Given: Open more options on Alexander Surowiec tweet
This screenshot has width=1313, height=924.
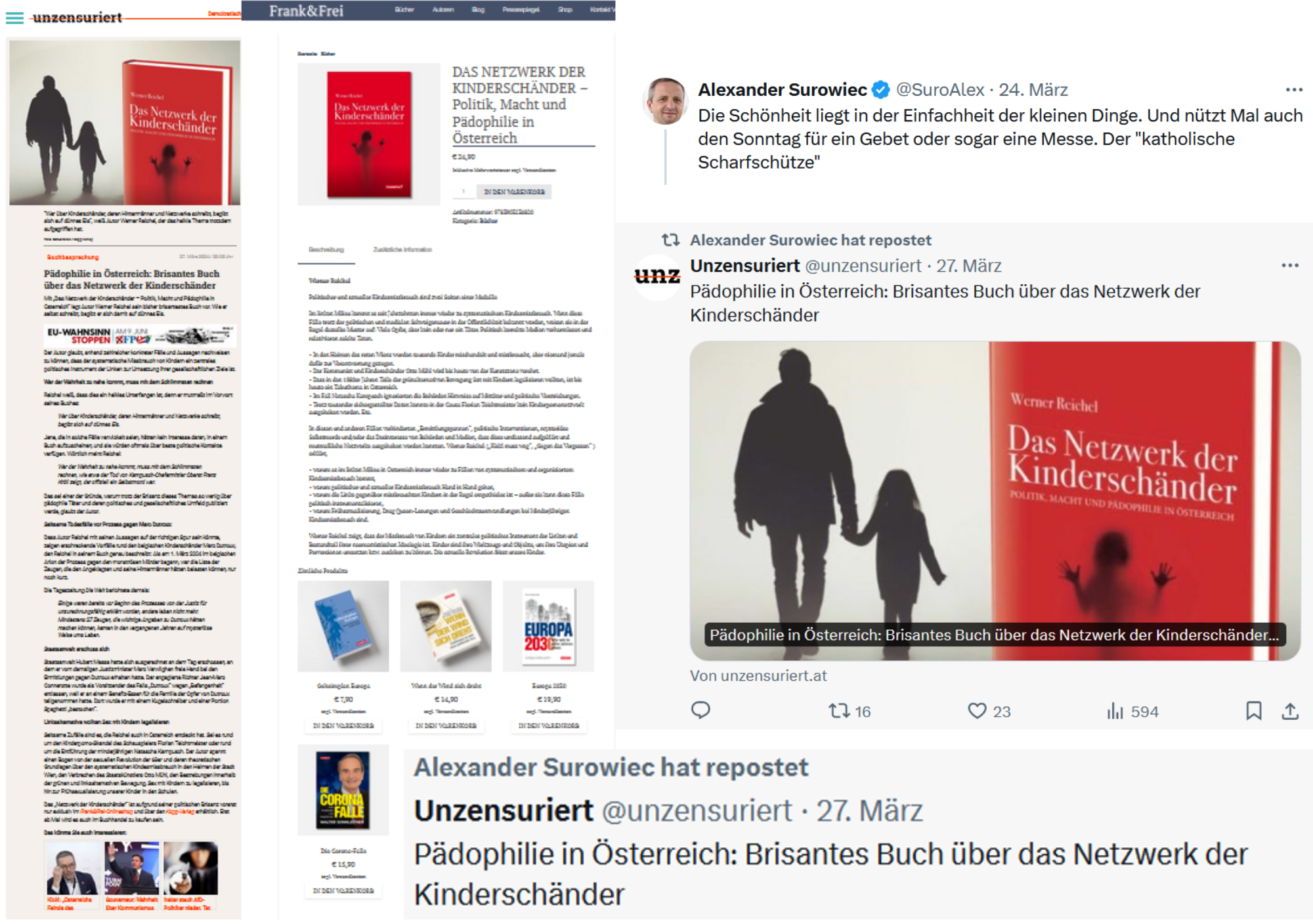Looking at the screenshot, I should [1294, 89].
